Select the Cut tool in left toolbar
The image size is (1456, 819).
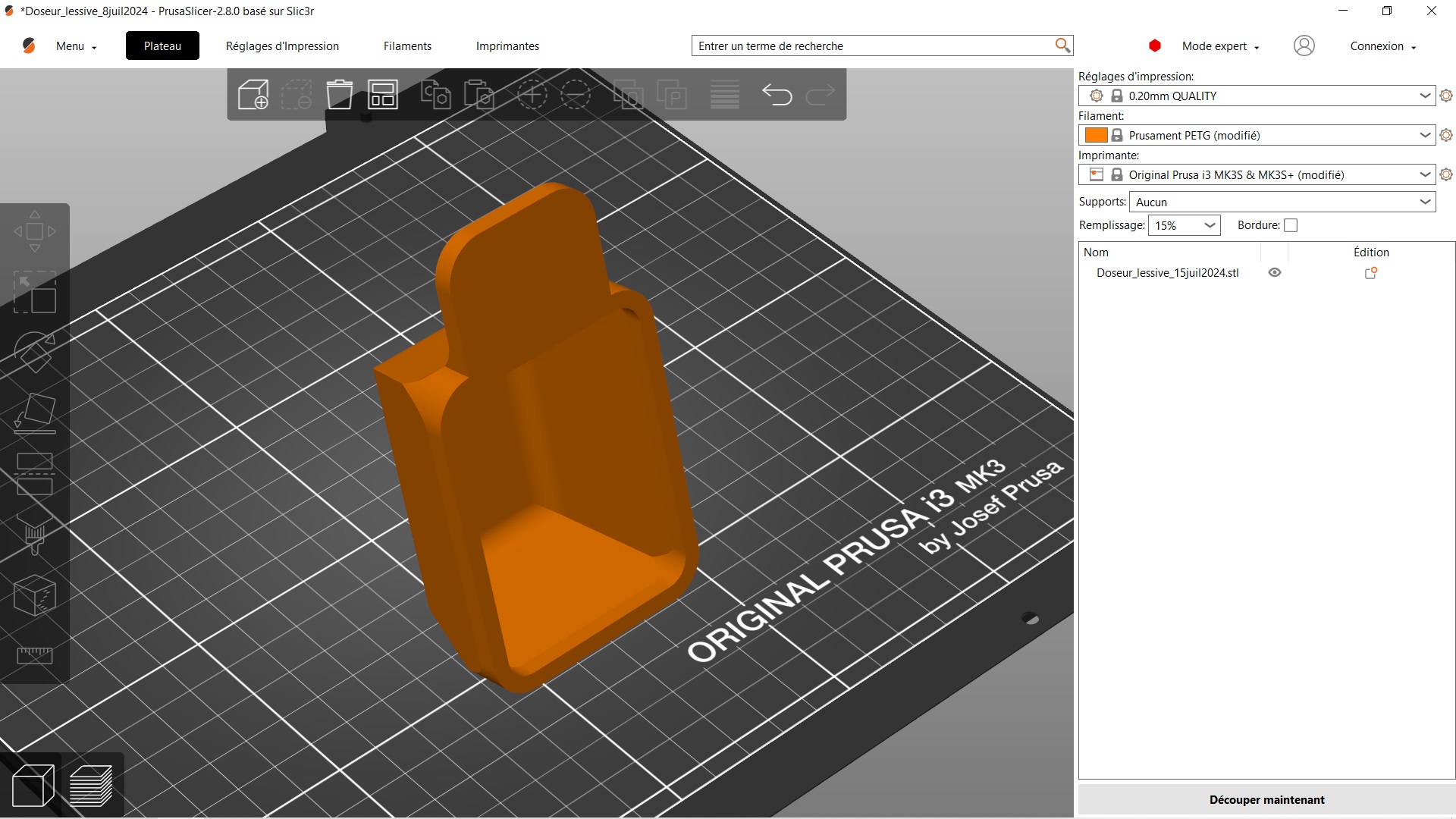(x=35, y=474)
